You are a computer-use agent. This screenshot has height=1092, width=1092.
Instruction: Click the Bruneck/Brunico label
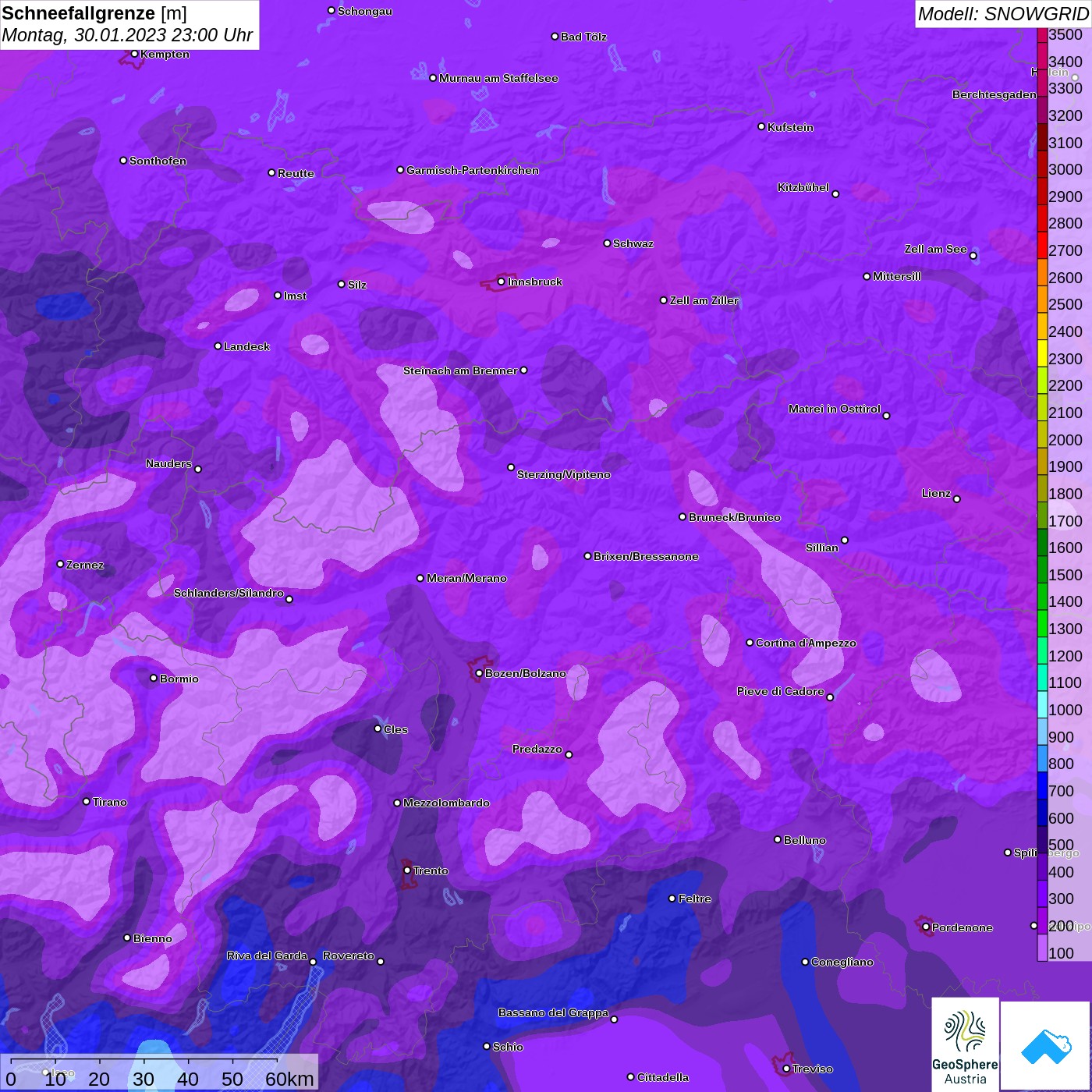(734, 517)
